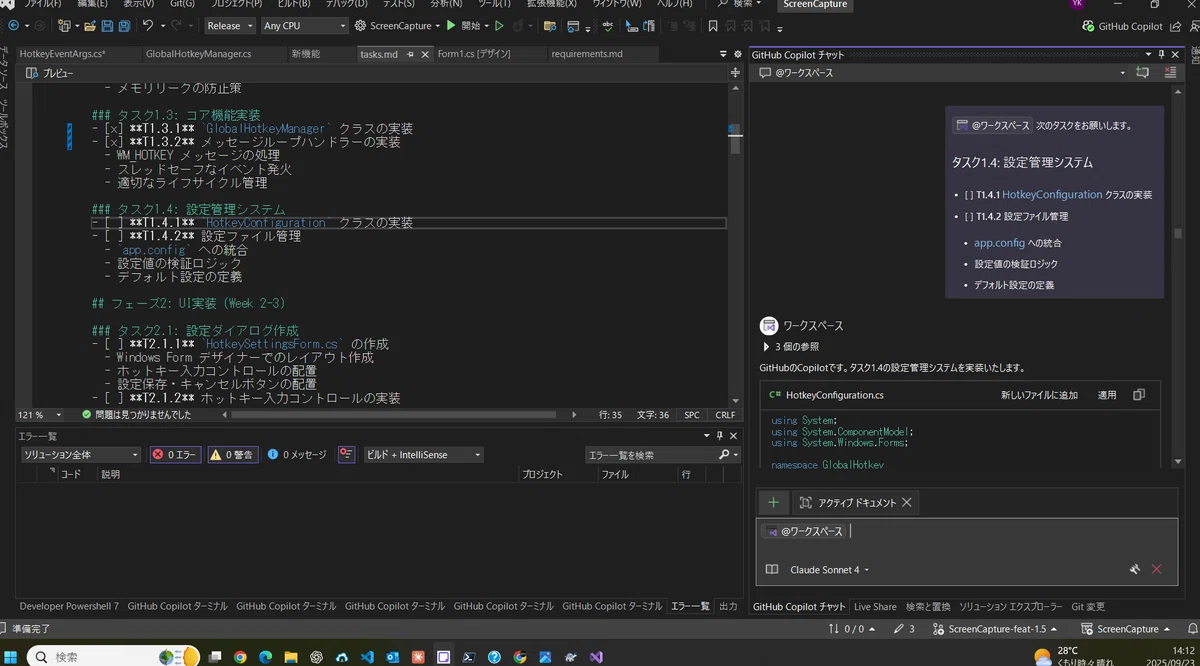Image resolution: width=1200 pixels, height=666 pixels.
Task: Click the navigate backward arrow icon
Action: coord(14,26)
